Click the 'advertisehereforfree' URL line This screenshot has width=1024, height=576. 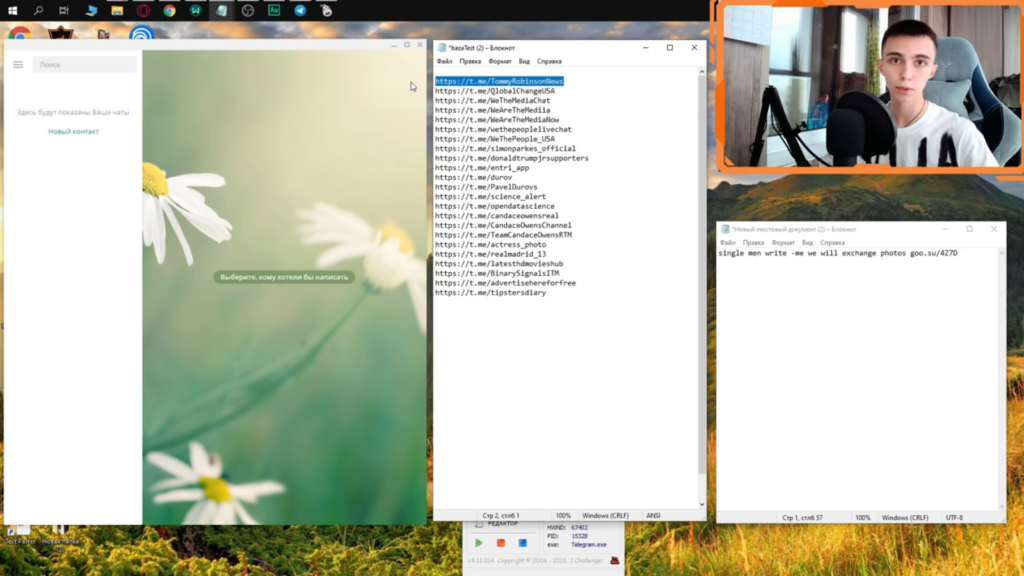point(505,283)
